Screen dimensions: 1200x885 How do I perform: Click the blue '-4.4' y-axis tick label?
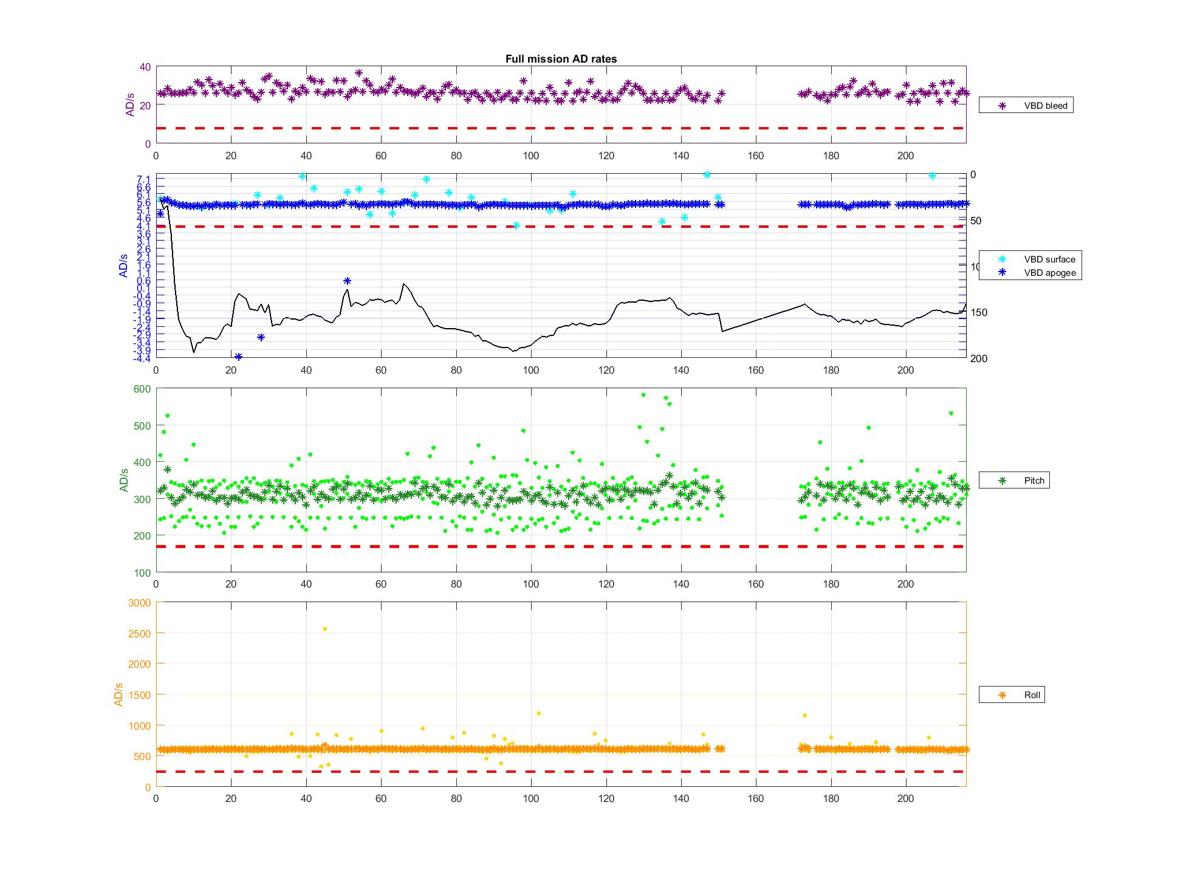click(x=142, y=358)
